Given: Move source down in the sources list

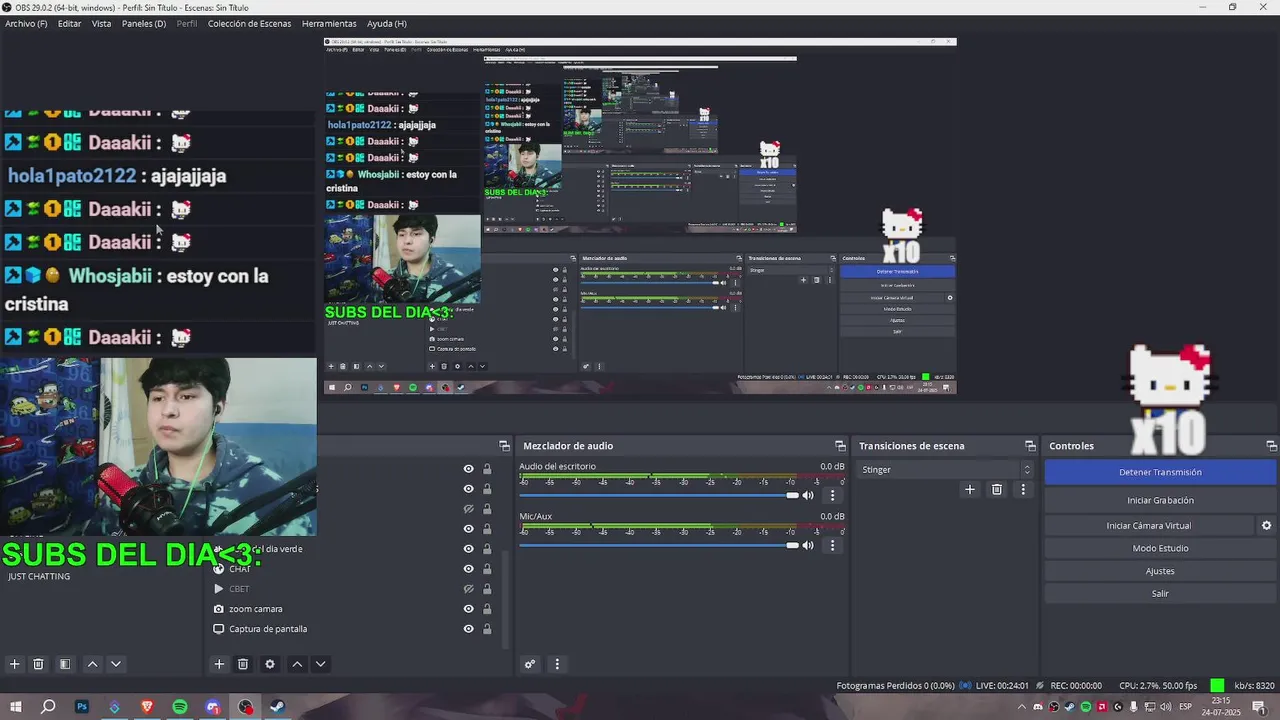Looking at the screenshot, I should pyautogui.click(x=321, y=664).
